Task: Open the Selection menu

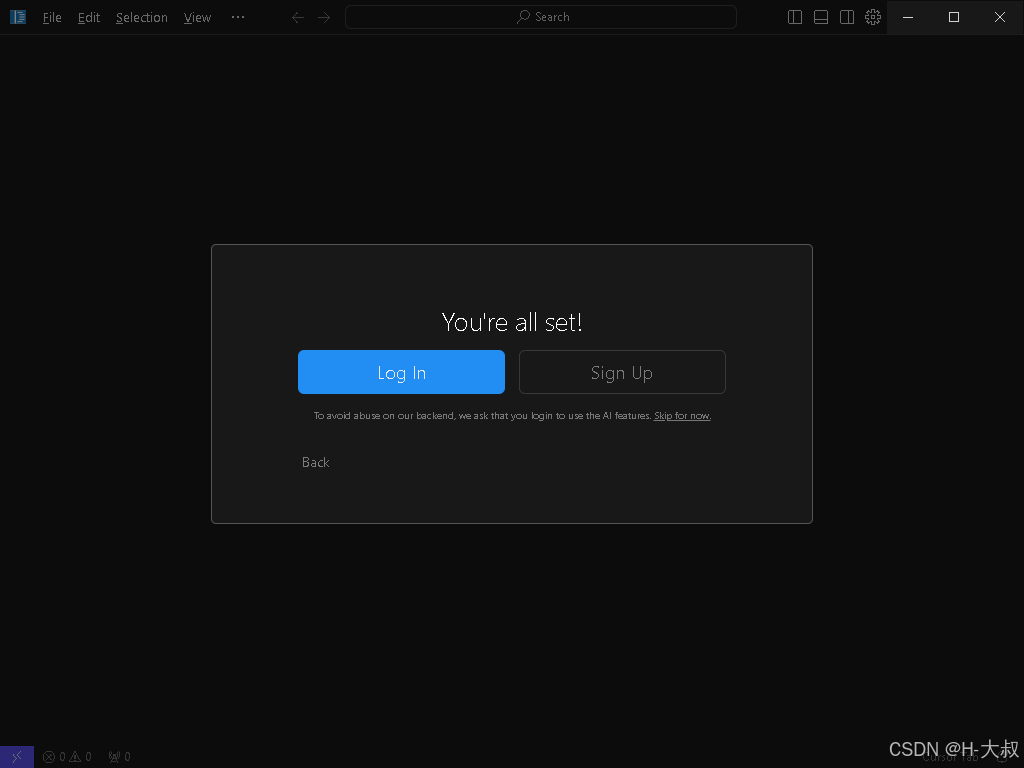Action: [142, 18]
